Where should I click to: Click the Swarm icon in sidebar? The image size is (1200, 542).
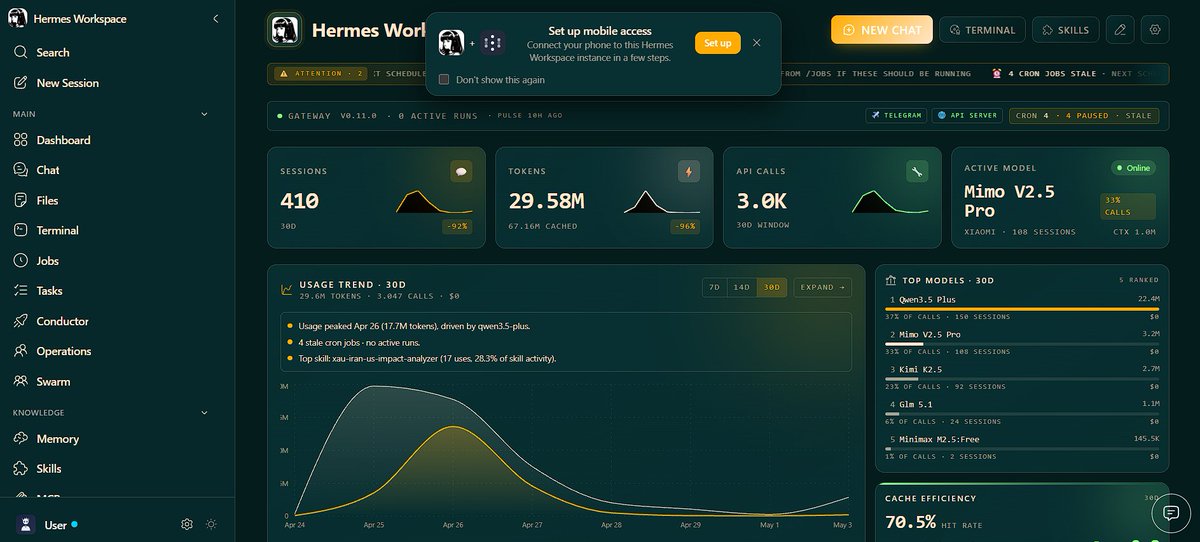click(x=20, y=381)
